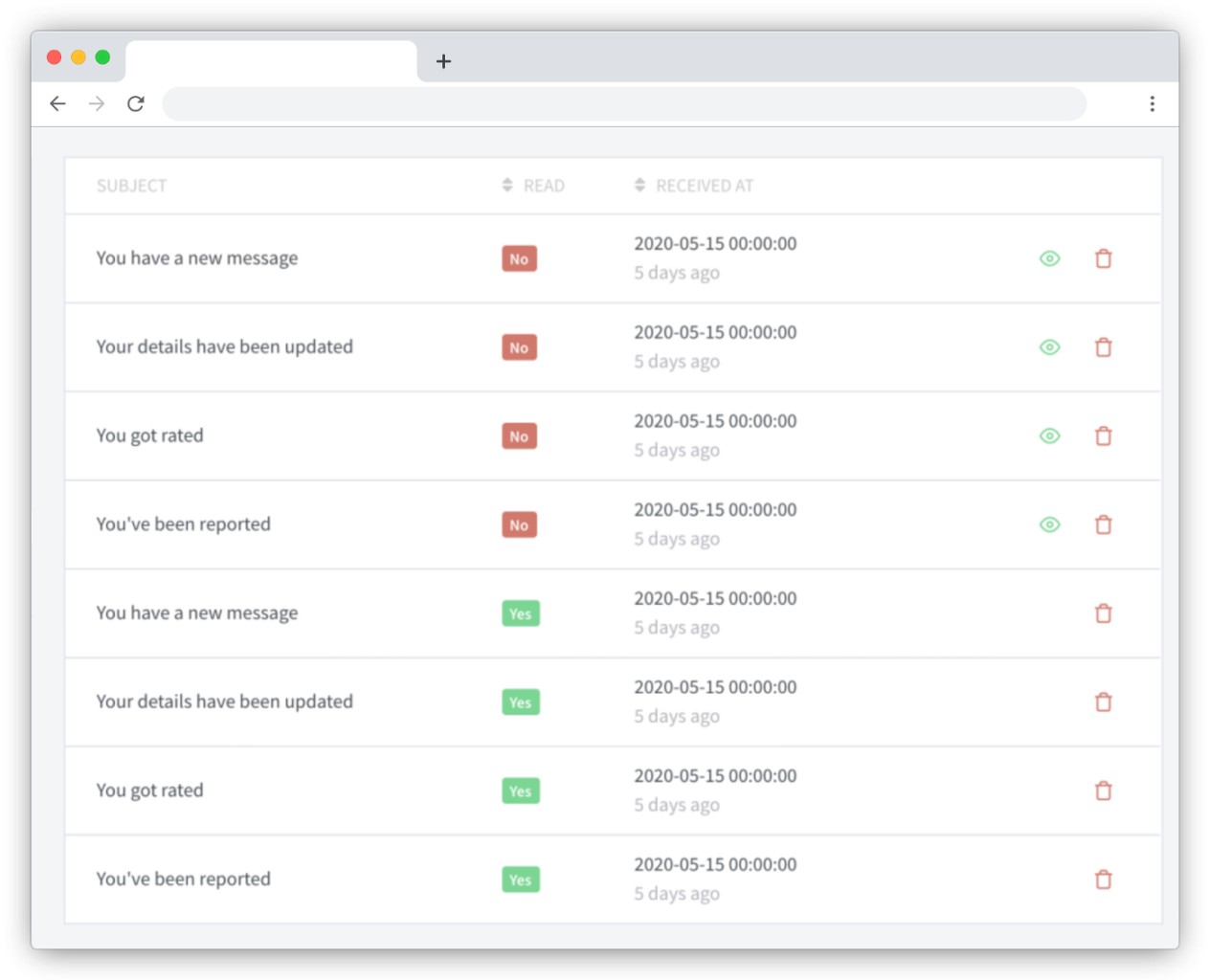This screenshot has height=980, width=1210.
Task: Click eye icon on unread 'Your details have been updated'
Action: pyautogui.click(x=1049, y=347)
